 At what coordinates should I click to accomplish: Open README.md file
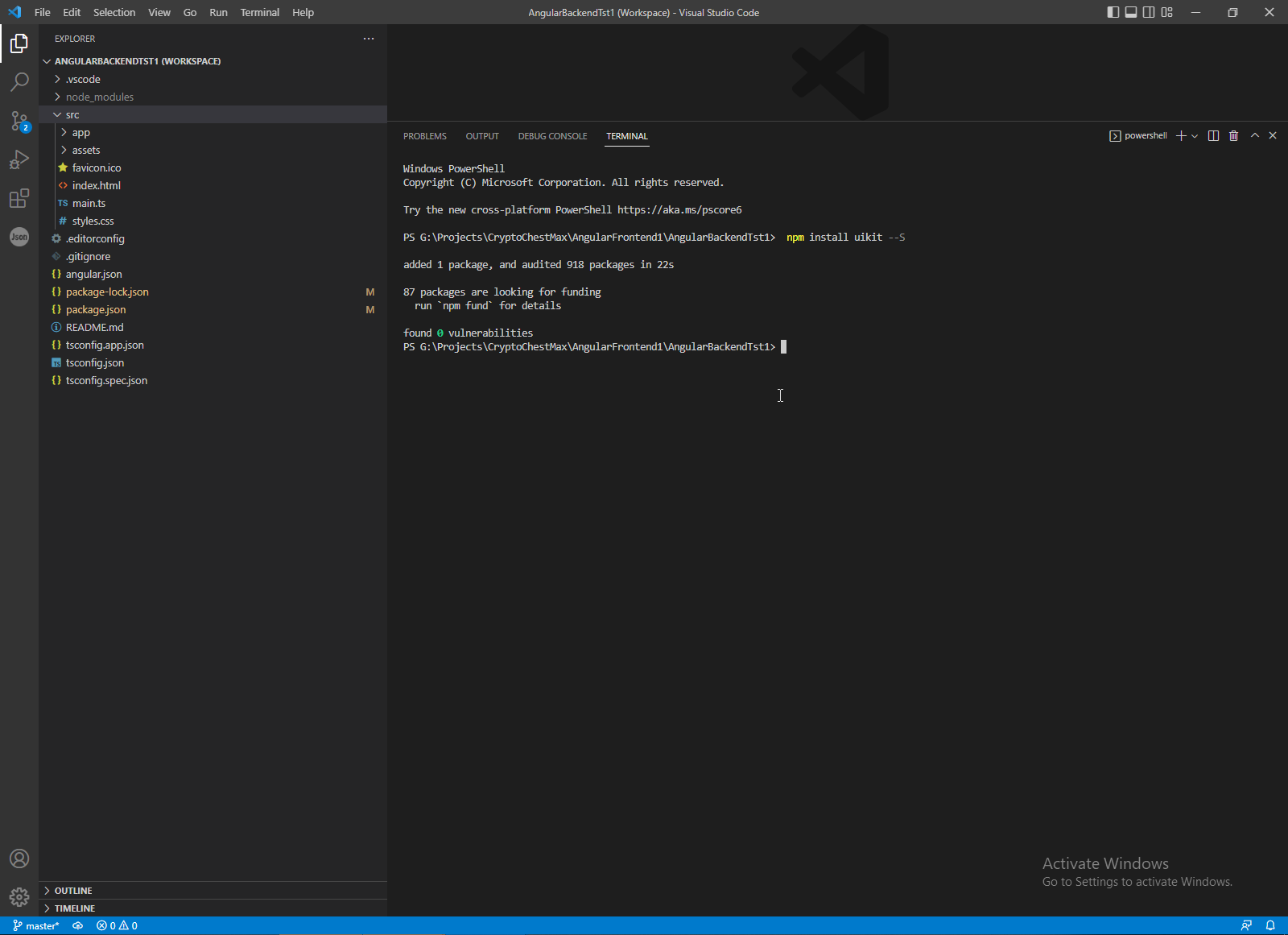pyautogui.click(x=213, y=327)
